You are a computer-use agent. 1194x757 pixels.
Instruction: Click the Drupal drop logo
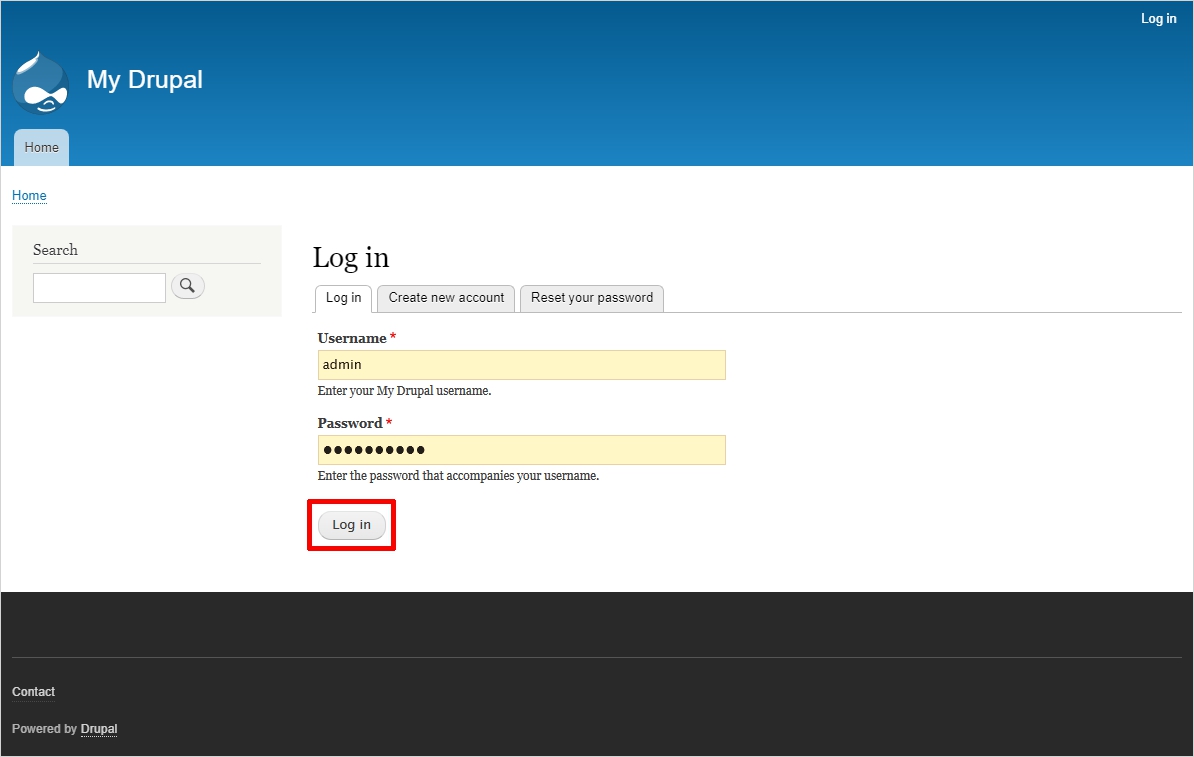pyautogui.click(x=41, y=82)
